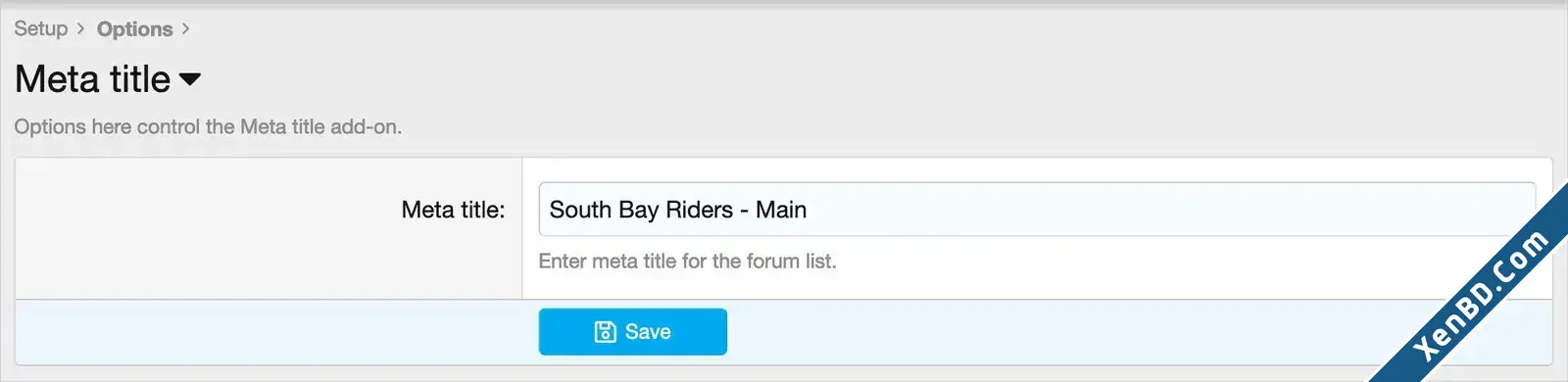Click the floppy disk icon on Save
This screenshot has width=1568, height=382.
[606, 332]
